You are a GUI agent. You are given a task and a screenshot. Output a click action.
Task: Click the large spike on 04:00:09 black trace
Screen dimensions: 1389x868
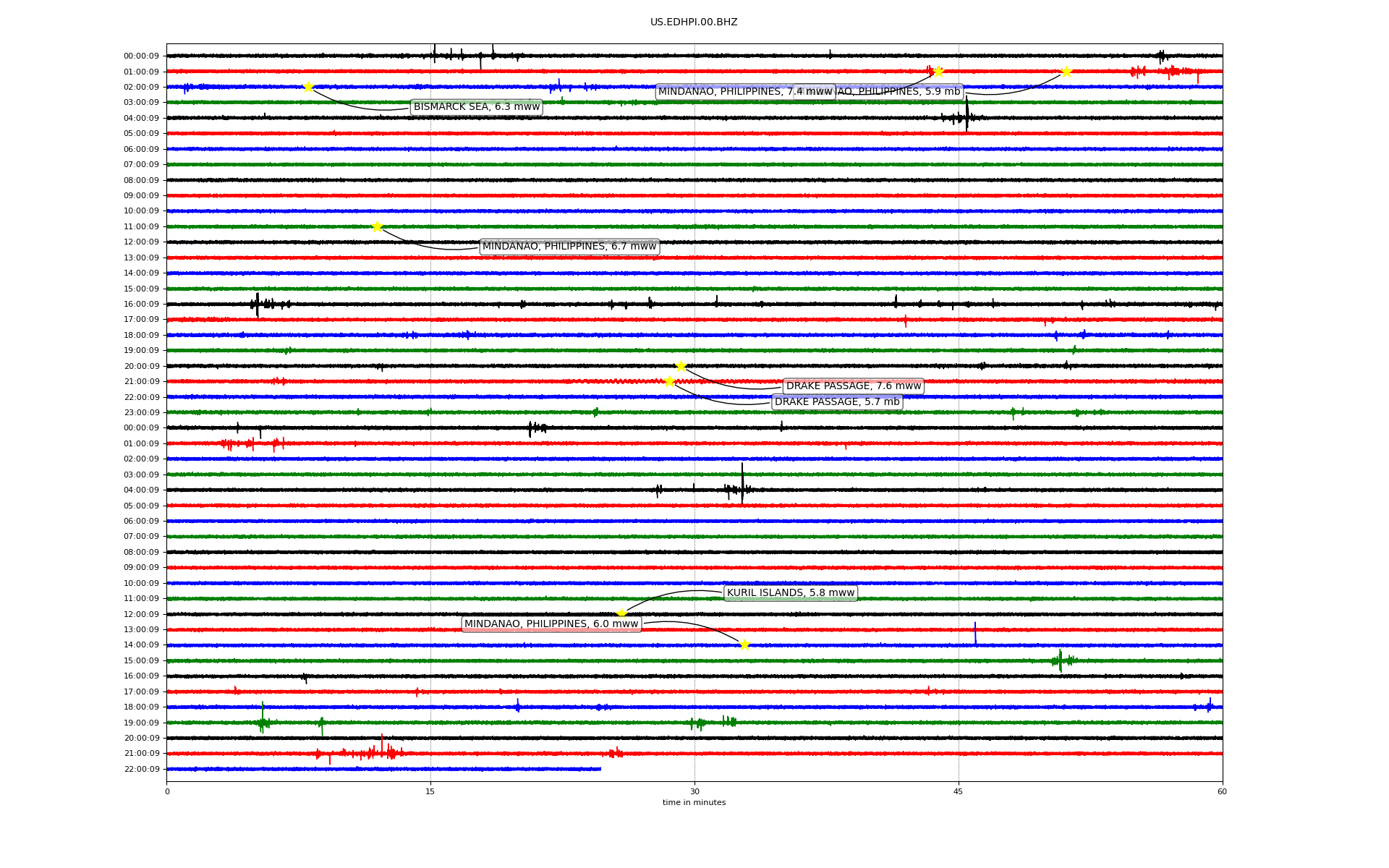967,114
